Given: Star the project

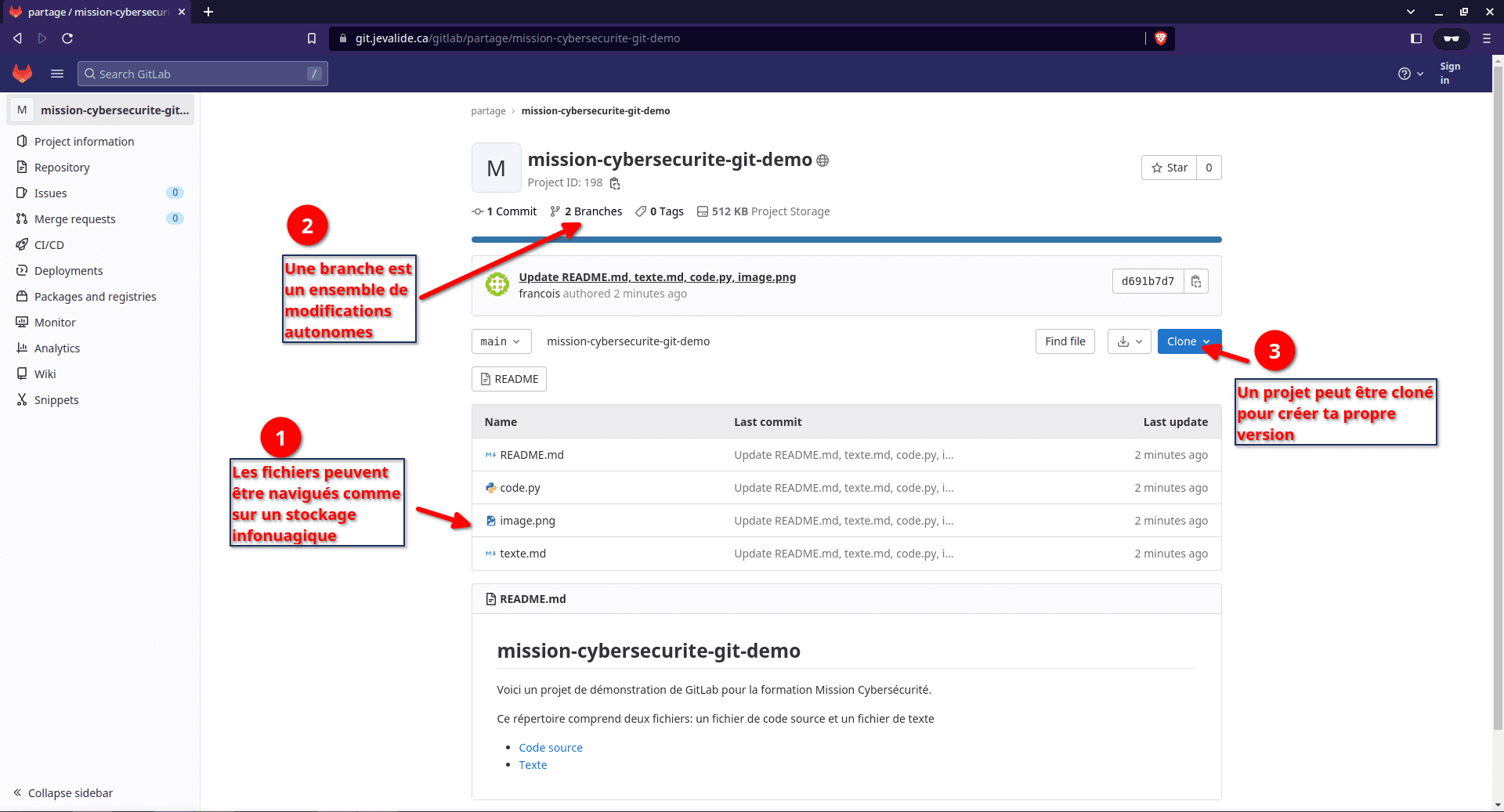Looking at the screenshot, I should point(1170,167).
